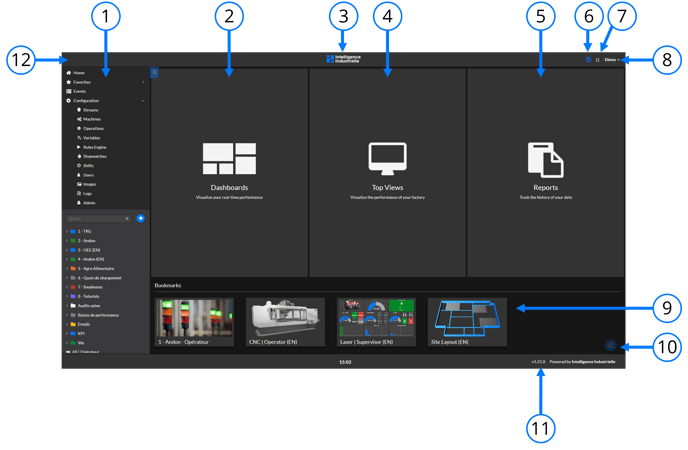
Task: Open the Dashboards tile icon
Action: point(229,160)
